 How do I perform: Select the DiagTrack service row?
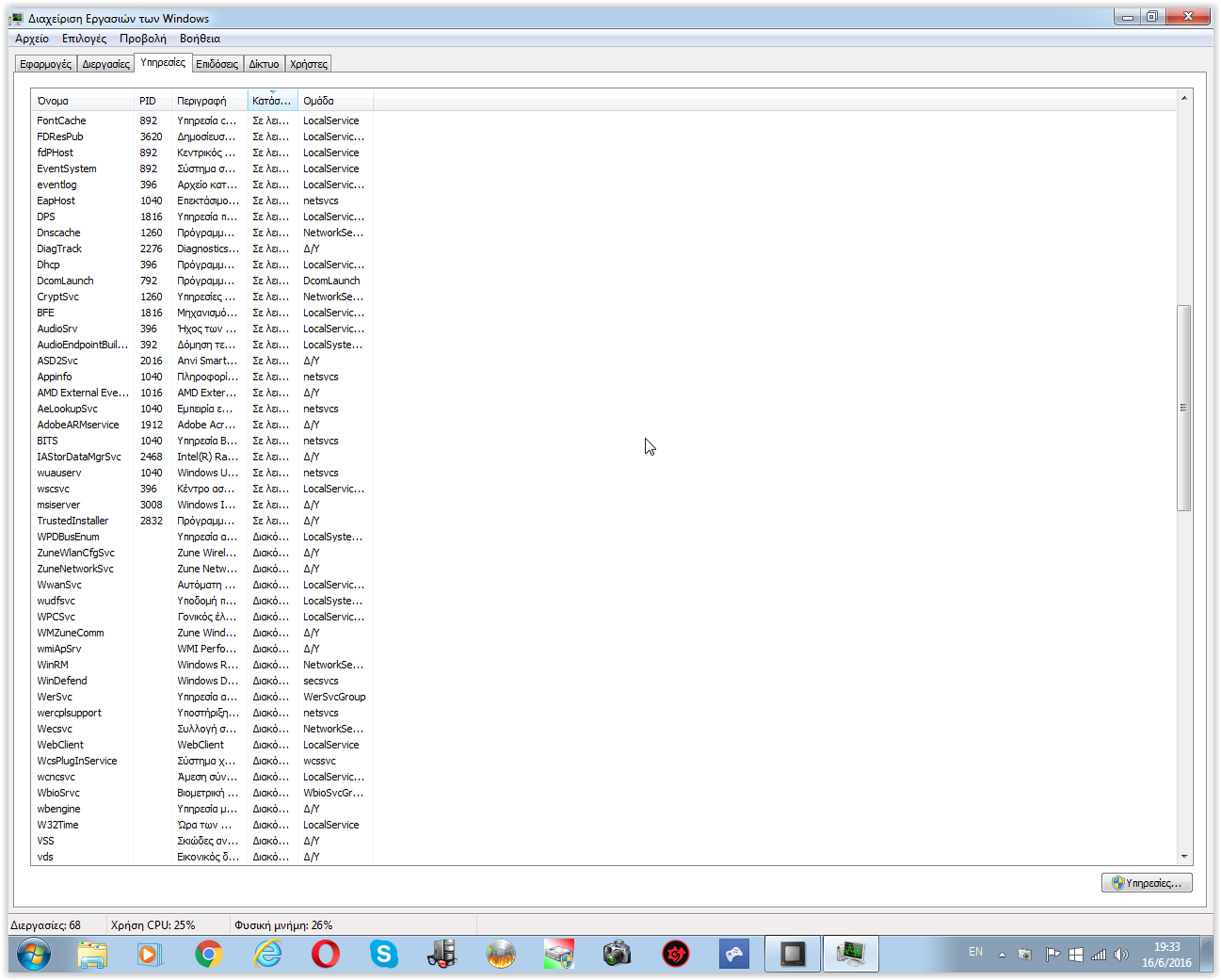tap(202, 249)
